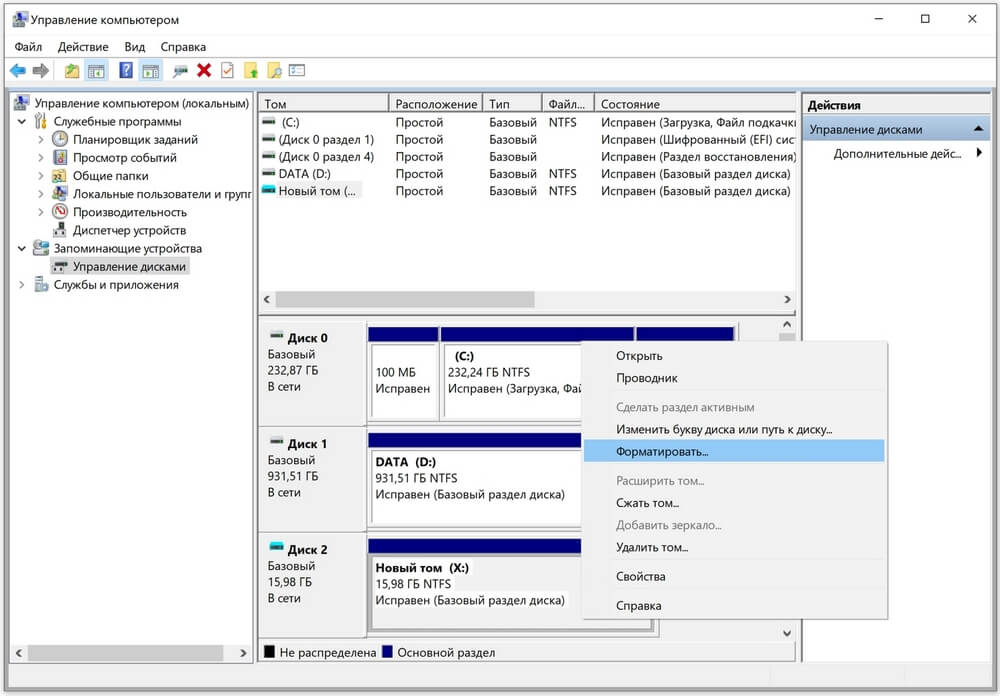
Task: Click the blue Back arrow in toolbar
Action: (17, 70)
